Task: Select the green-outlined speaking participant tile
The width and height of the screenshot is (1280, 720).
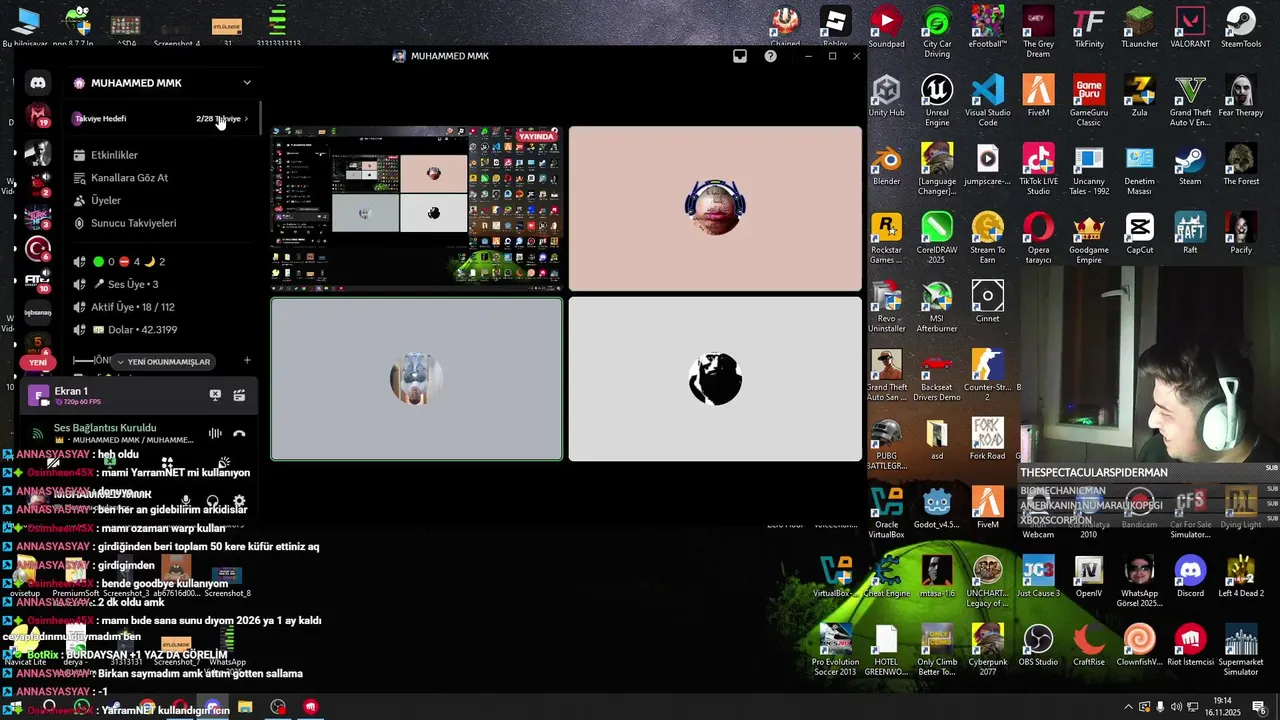Action: point(416,379)
